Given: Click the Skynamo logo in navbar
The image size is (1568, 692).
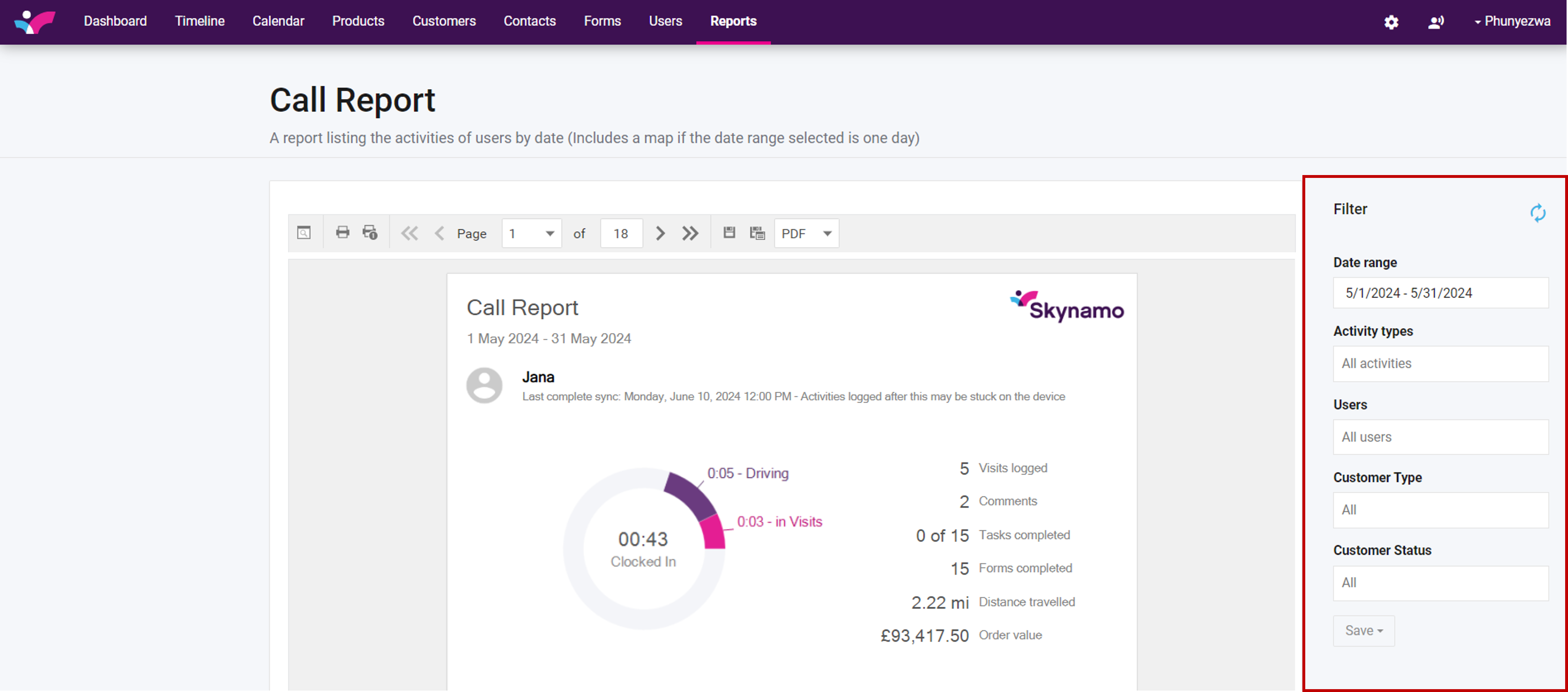Looking at the screenshot, I should pos(35,22).
